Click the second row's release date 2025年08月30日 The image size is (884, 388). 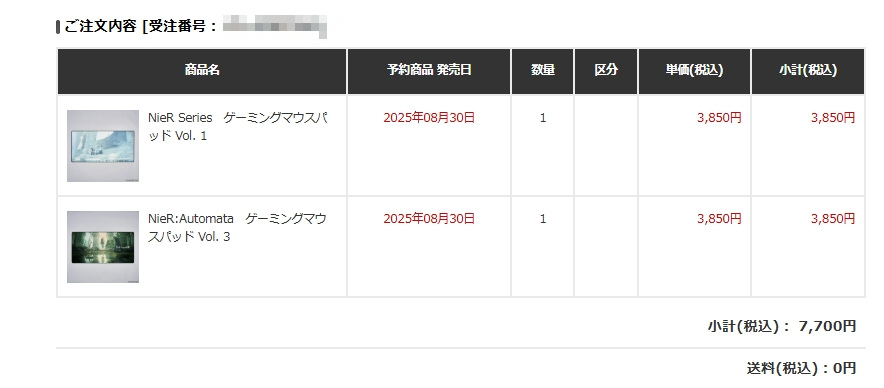(x=429, y=219)
